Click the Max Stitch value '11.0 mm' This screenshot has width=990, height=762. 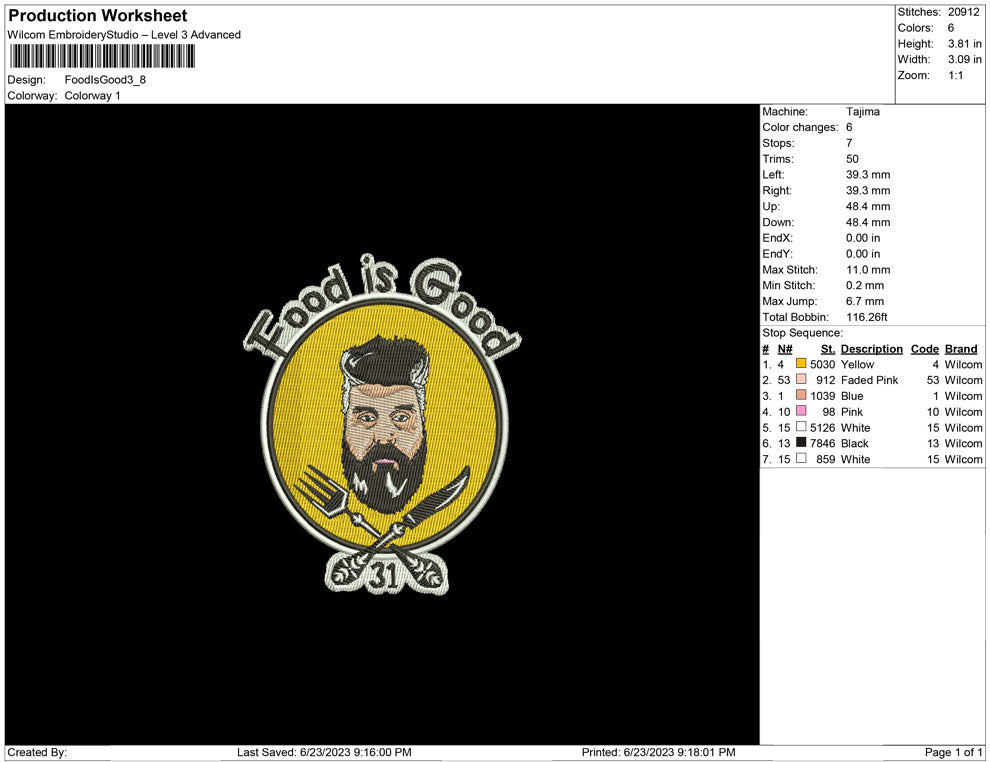coord(868,270)
